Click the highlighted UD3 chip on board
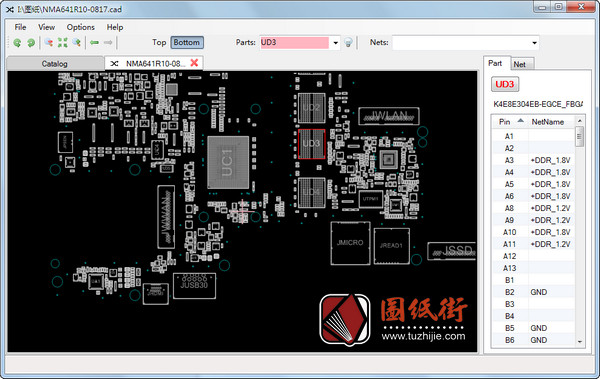Viewport: 600px width, 379px height. click(x=311, y=144)
